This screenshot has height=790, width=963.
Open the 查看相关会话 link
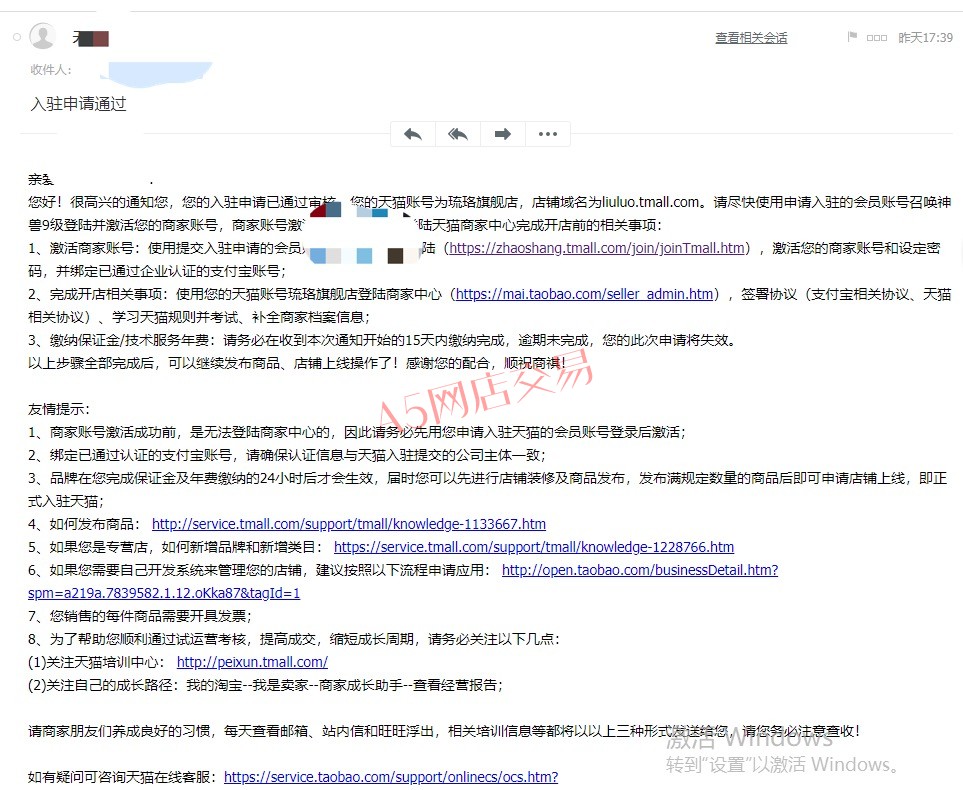pyautogui.click(x=751, y=37)
